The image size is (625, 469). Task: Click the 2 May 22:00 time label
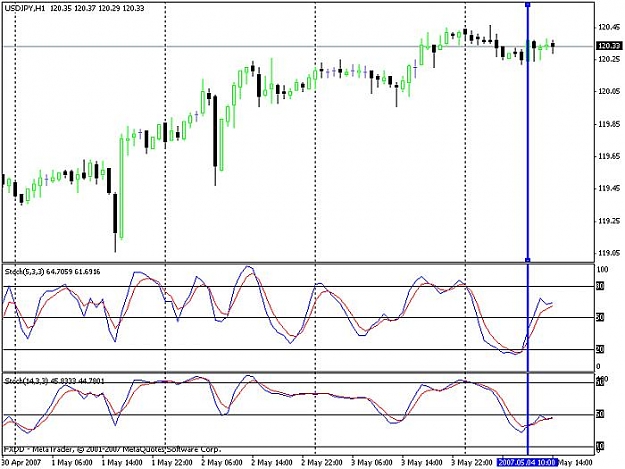pyautogui.click(x=322, y=463)
